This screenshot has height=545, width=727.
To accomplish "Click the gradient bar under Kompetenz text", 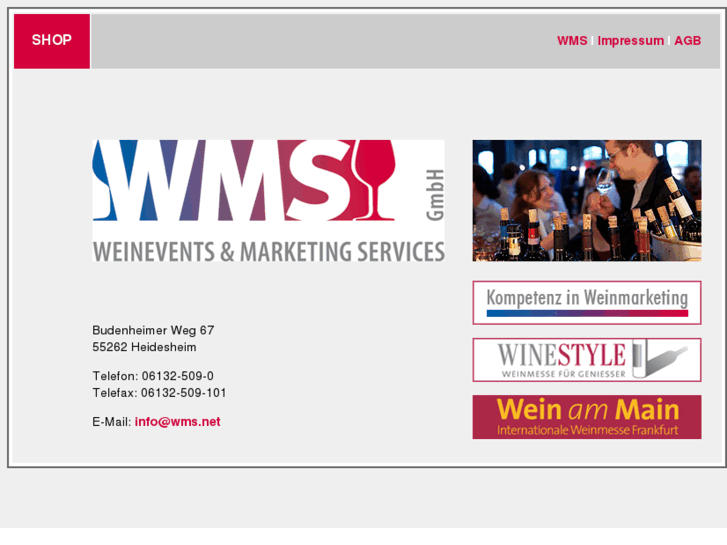I will 587,314.
